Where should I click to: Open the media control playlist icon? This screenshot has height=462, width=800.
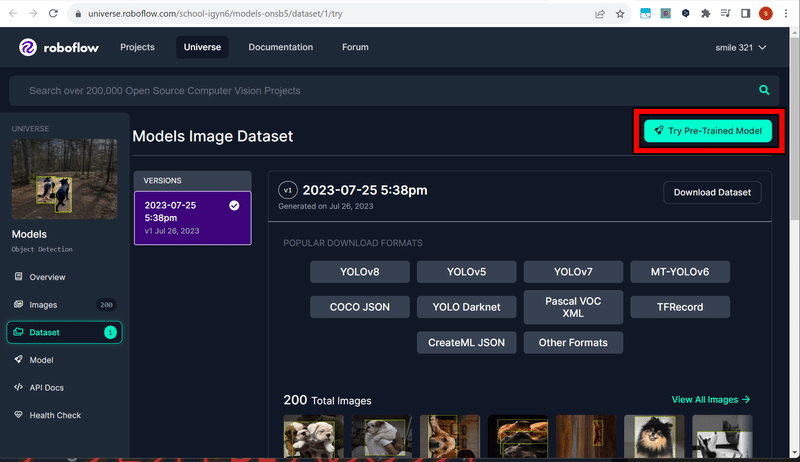726,14
